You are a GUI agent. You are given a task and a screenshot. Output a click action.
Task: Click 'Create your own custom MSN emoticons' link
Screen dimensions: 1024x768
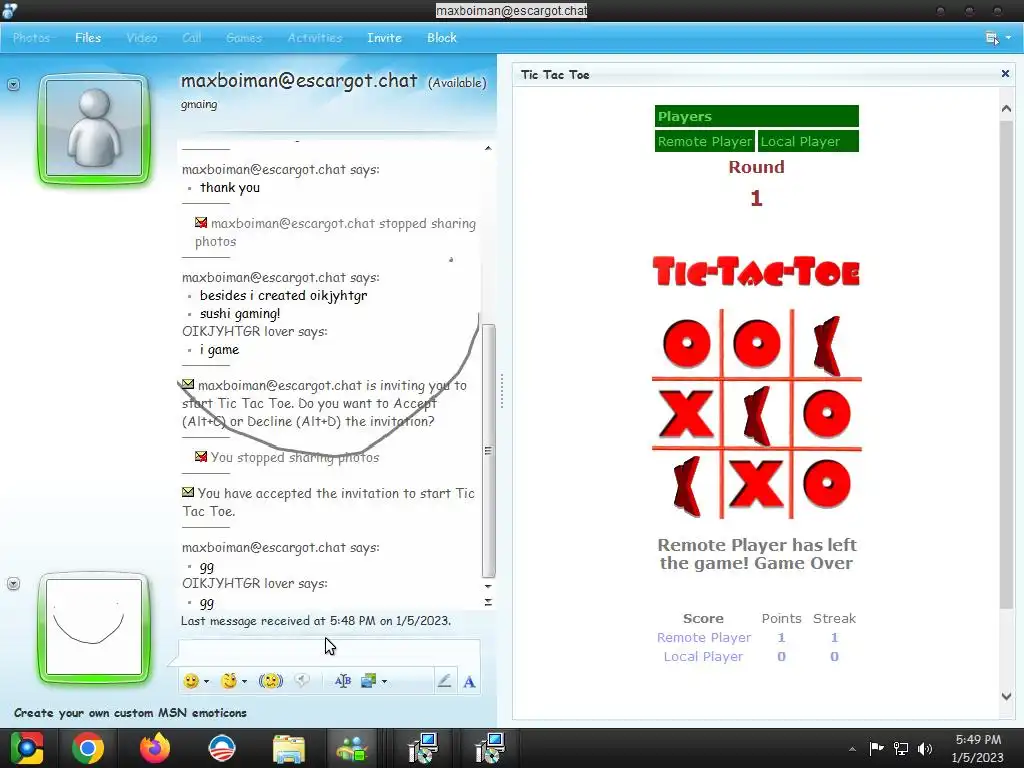coord(130,712)
